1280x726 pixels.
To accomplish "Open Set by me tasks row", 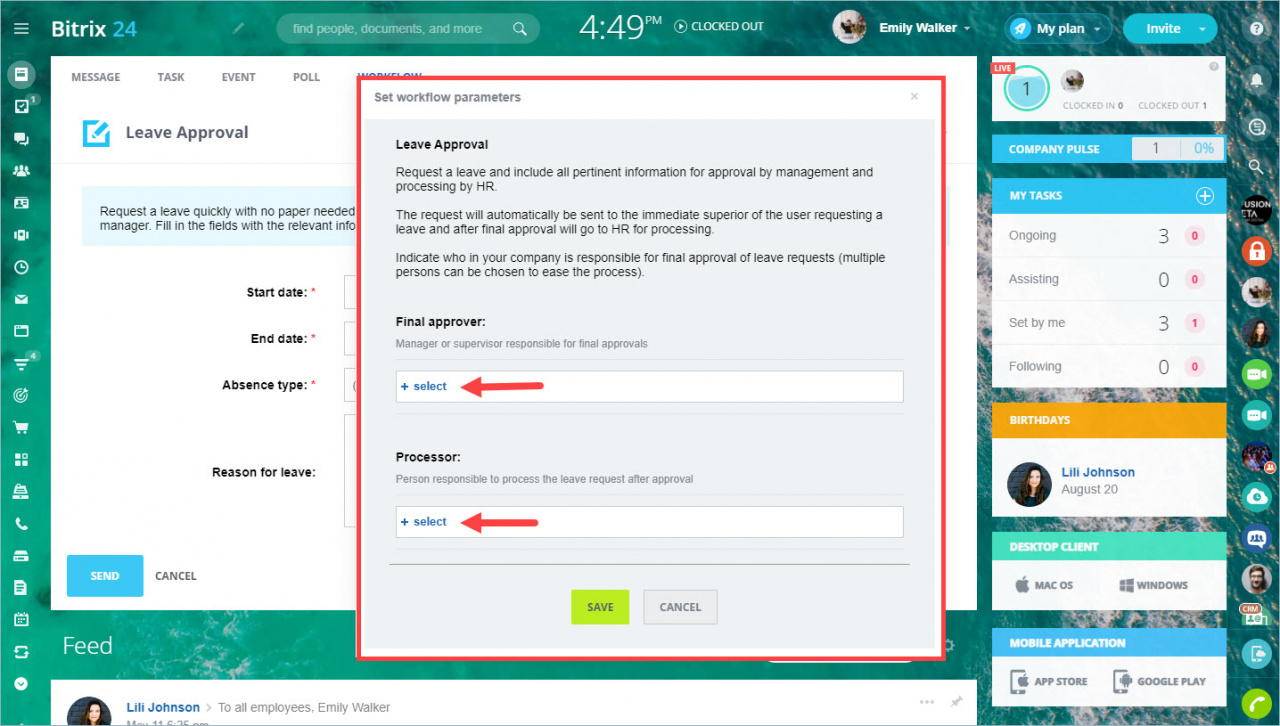I will tap(1109, 323).
